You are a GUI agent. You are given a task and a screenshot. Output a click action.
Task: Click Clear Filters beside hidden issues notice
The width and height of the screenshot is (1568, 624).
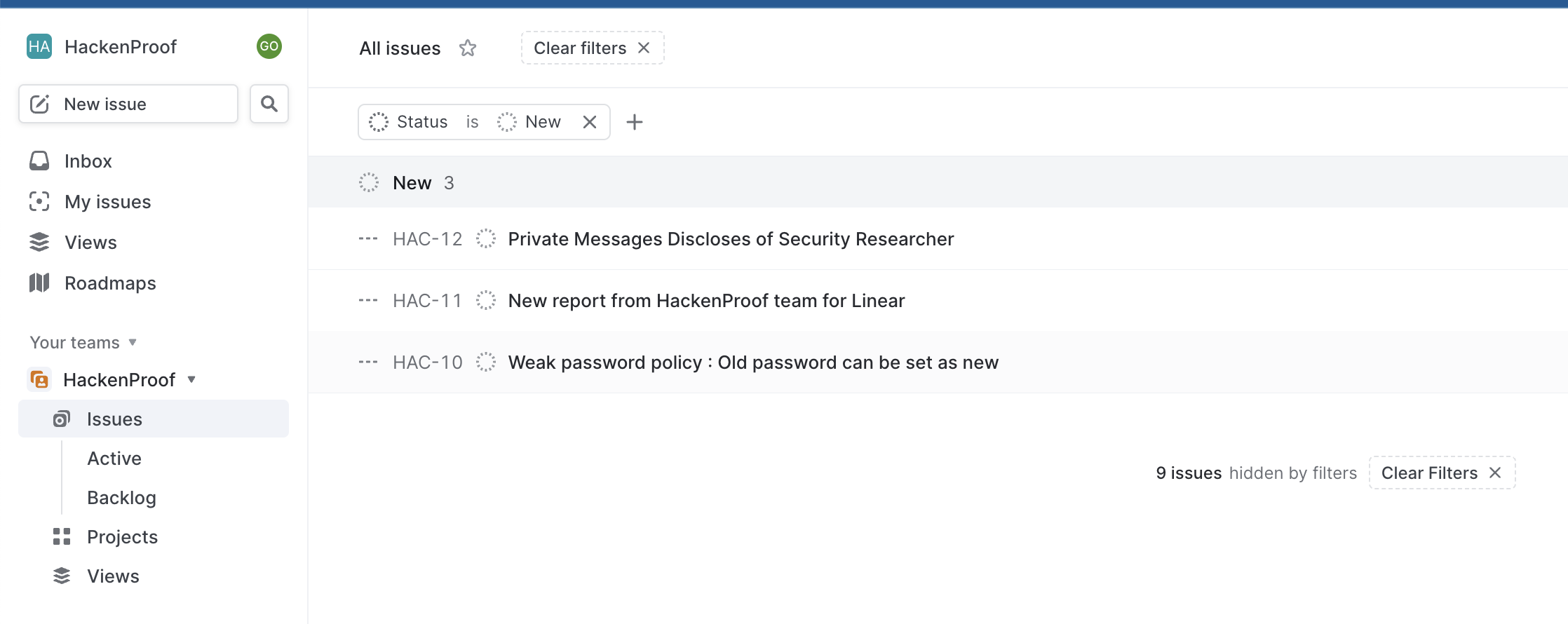tap(1442, 473)
